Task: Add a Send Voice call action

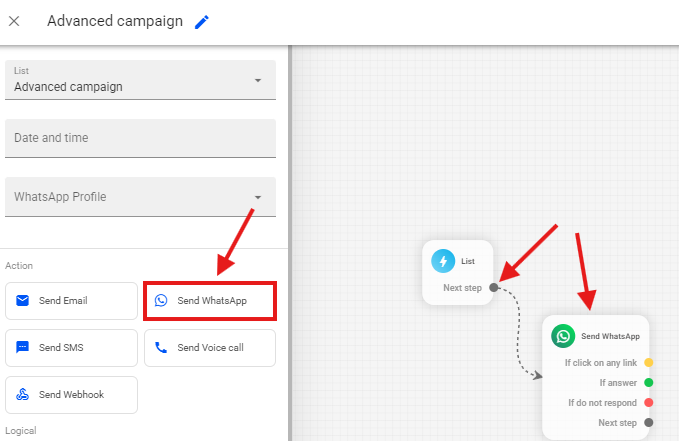Action: [x=210, y=348]
